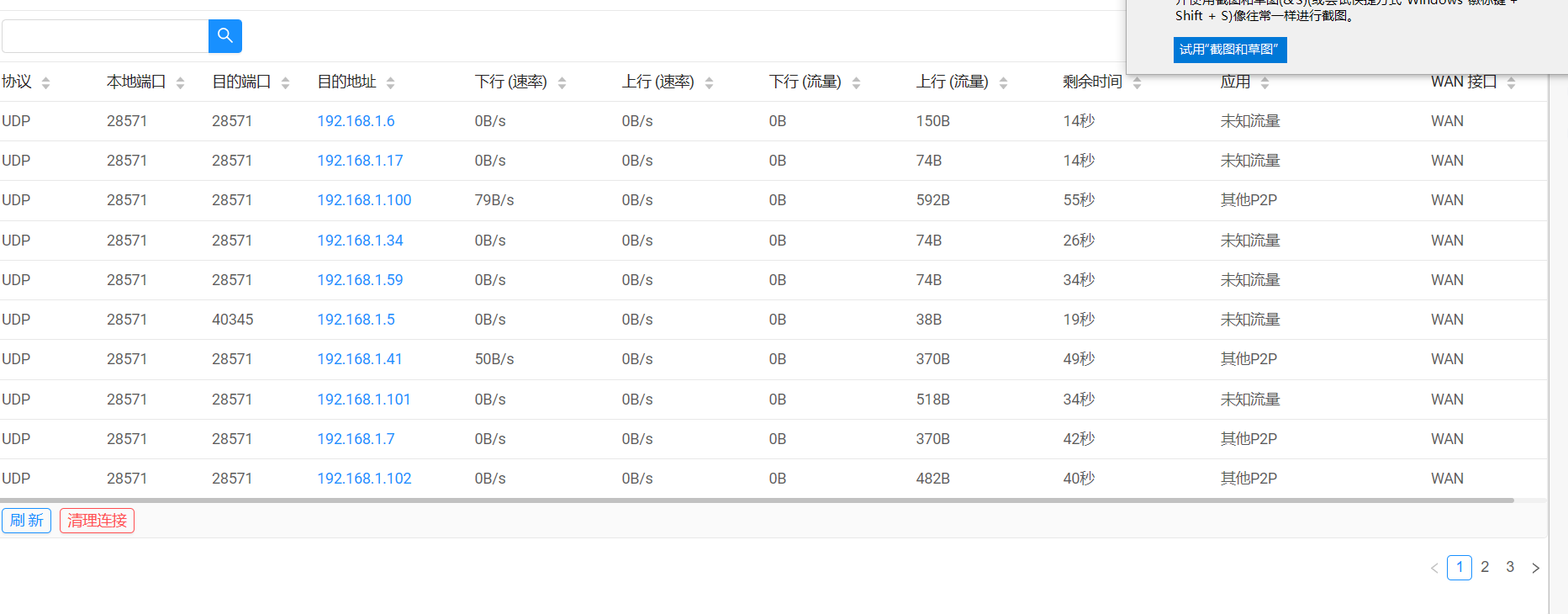The width and height of the screenshot is (1568, 614).
Task: Sort by 目的地址 column sort arrows
Action: 390,82
